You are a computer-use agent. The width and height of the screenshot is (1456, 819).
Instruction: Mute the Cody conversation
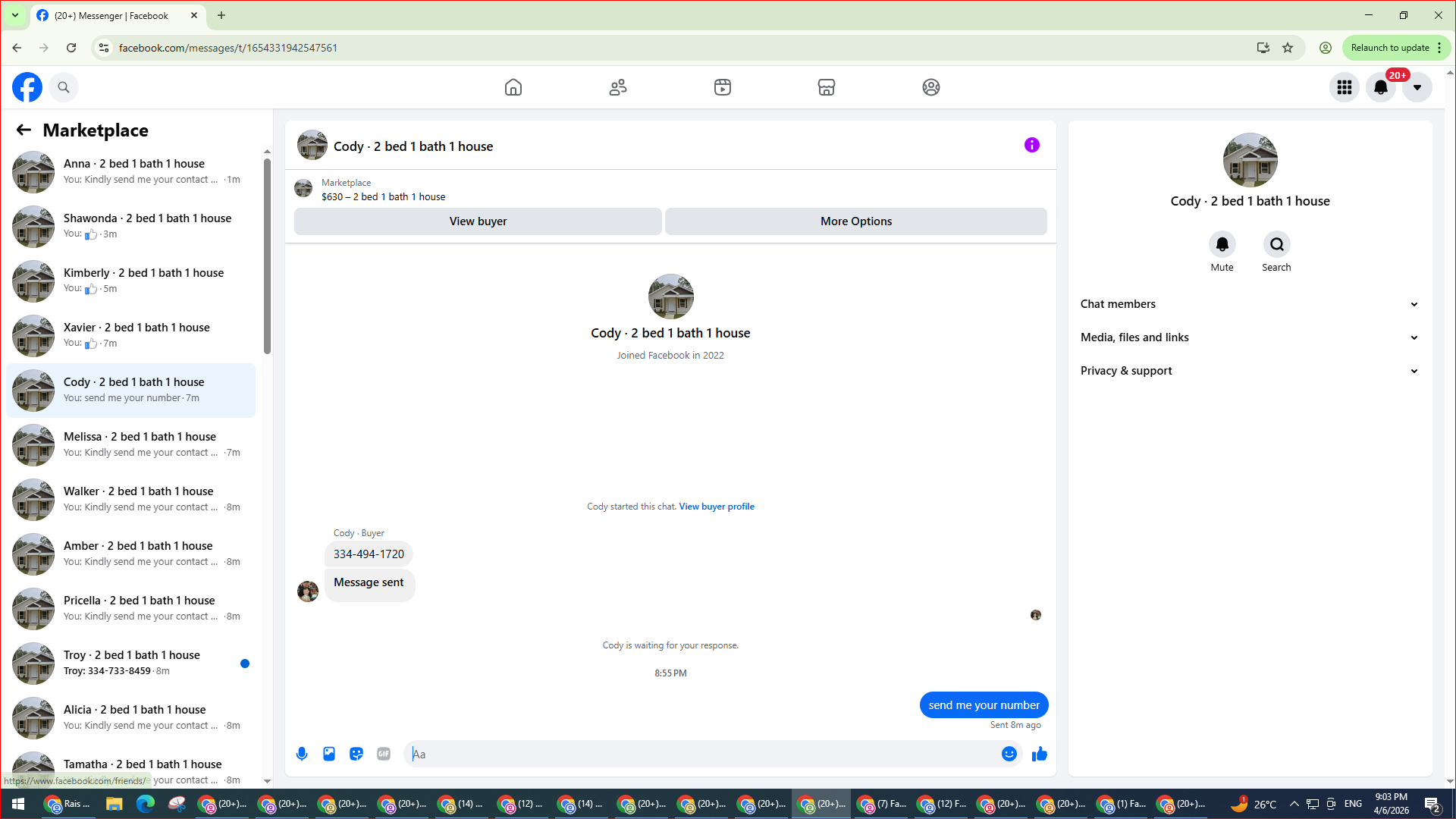pyautogui.click(x=1222, y=244)
